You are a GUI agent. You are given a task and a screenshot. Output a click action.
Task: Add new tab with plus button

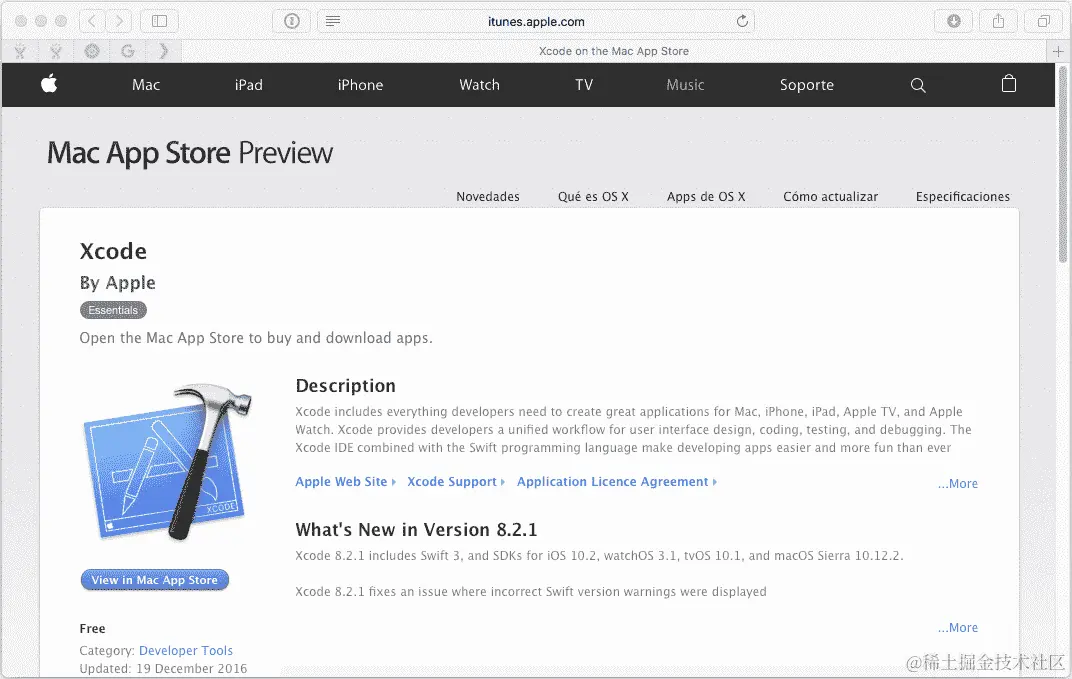[1058, 51]
